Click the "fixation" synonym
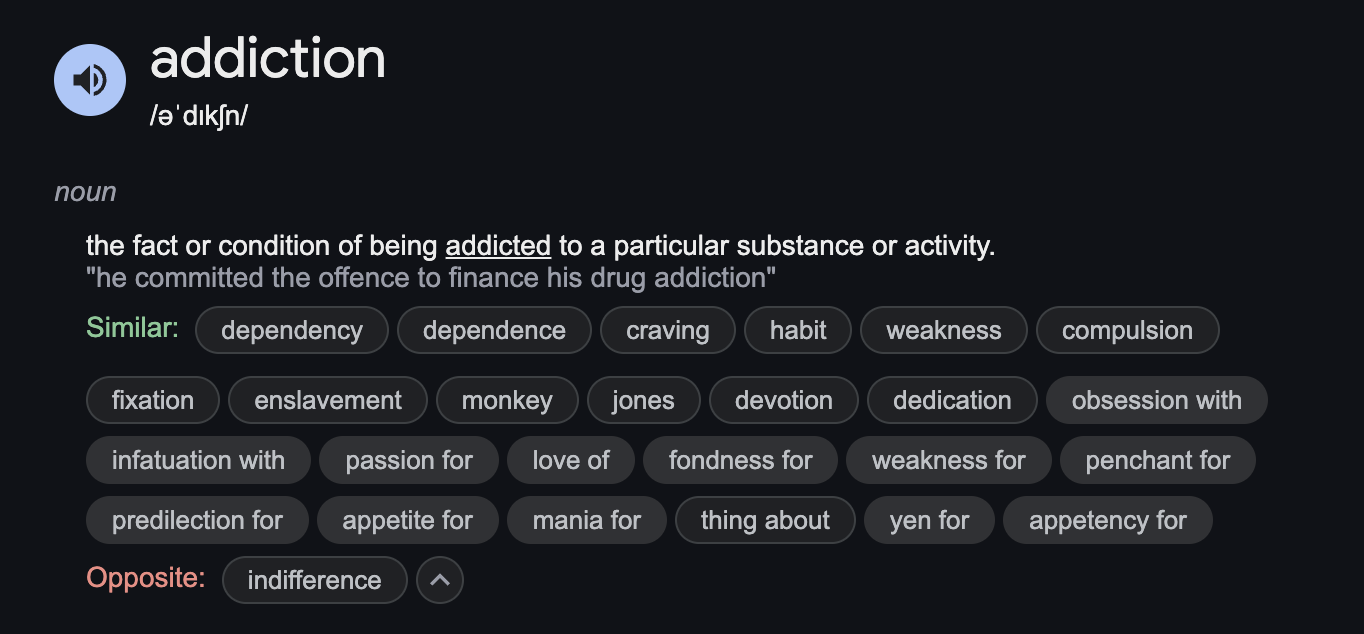Screen dimensions: 1364x634 click(153, 401)
